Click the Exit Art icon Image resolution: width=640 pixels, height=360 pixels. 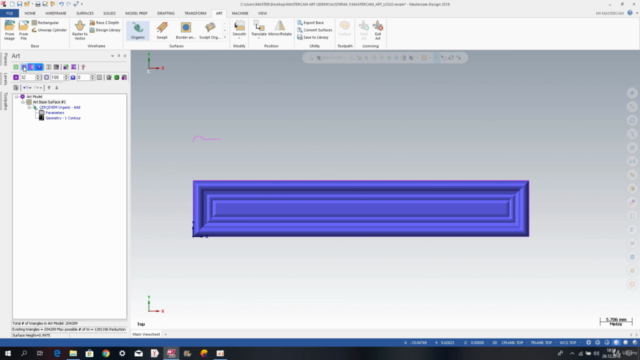click(378, 30)
